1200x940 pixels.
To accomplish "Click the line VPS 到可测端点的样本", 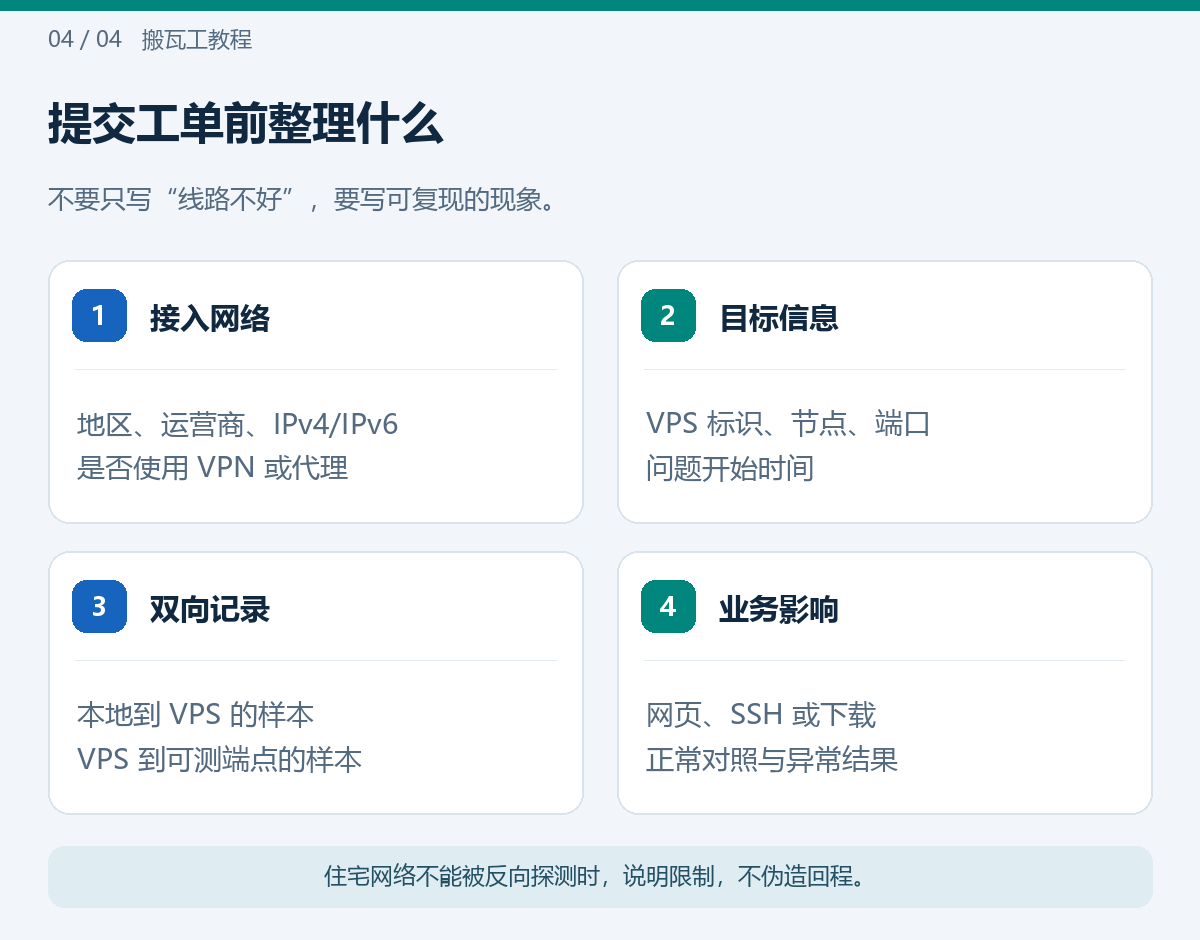I will click(220, 759).
